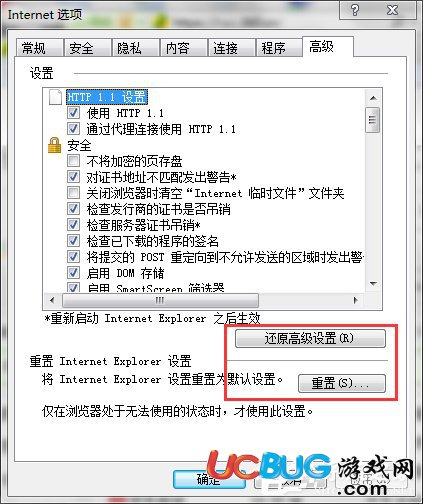This screenshot has width=423, height=504.
Task: Click the 安全 padlock icon
Action: click(55, 145)
